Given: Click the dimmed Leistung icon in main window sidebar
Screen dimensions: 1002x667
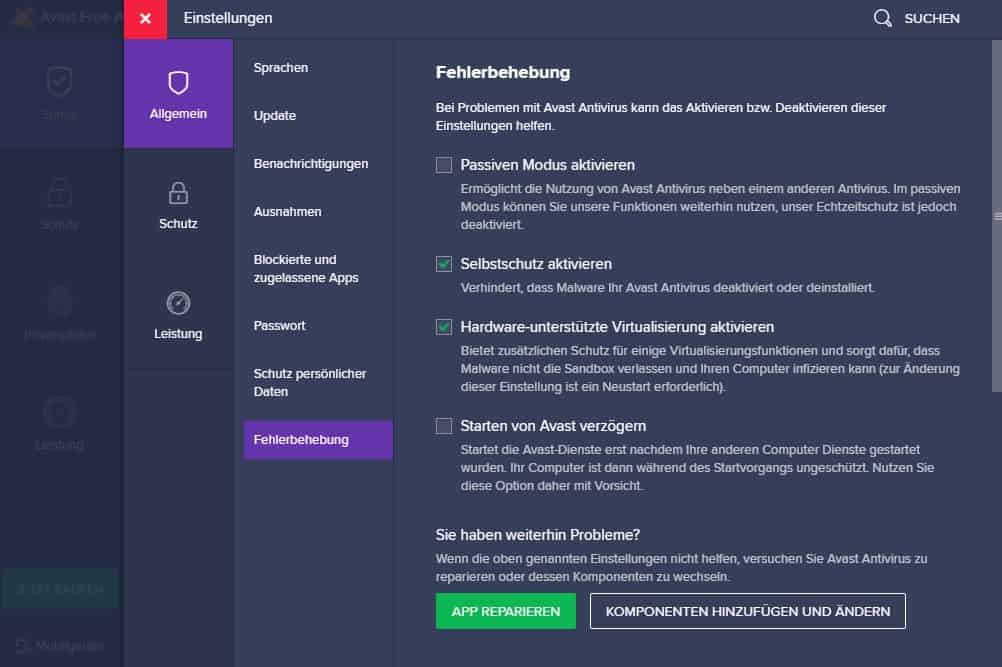Looking at the screenshot, I should (59, 412).
